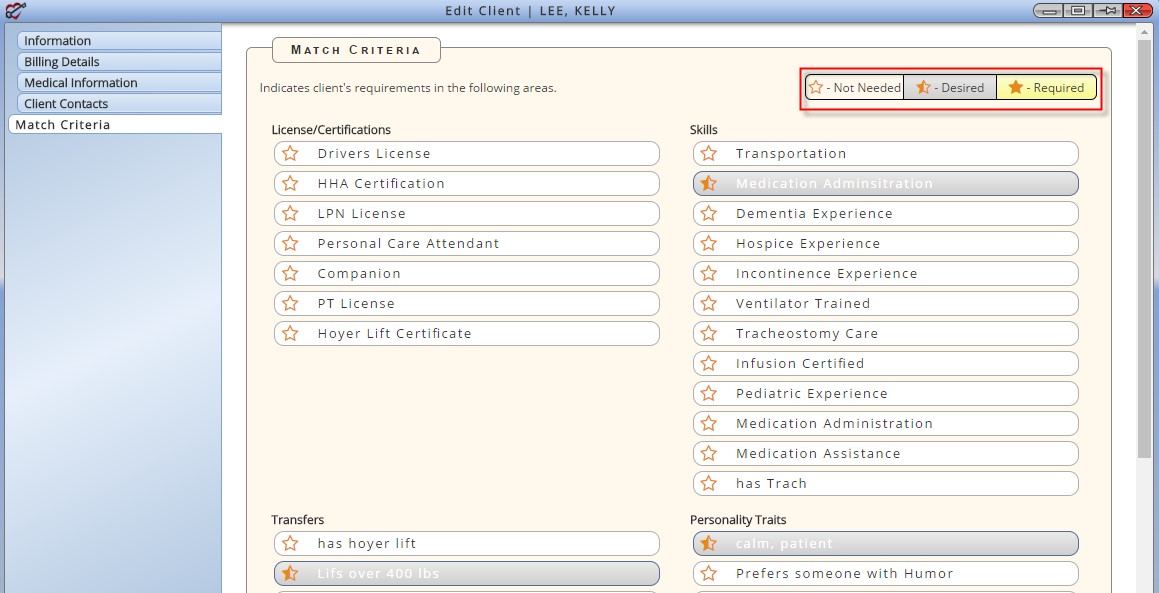Switch to Billing Details tab
1159x593 pixels.
click(119, 61)
